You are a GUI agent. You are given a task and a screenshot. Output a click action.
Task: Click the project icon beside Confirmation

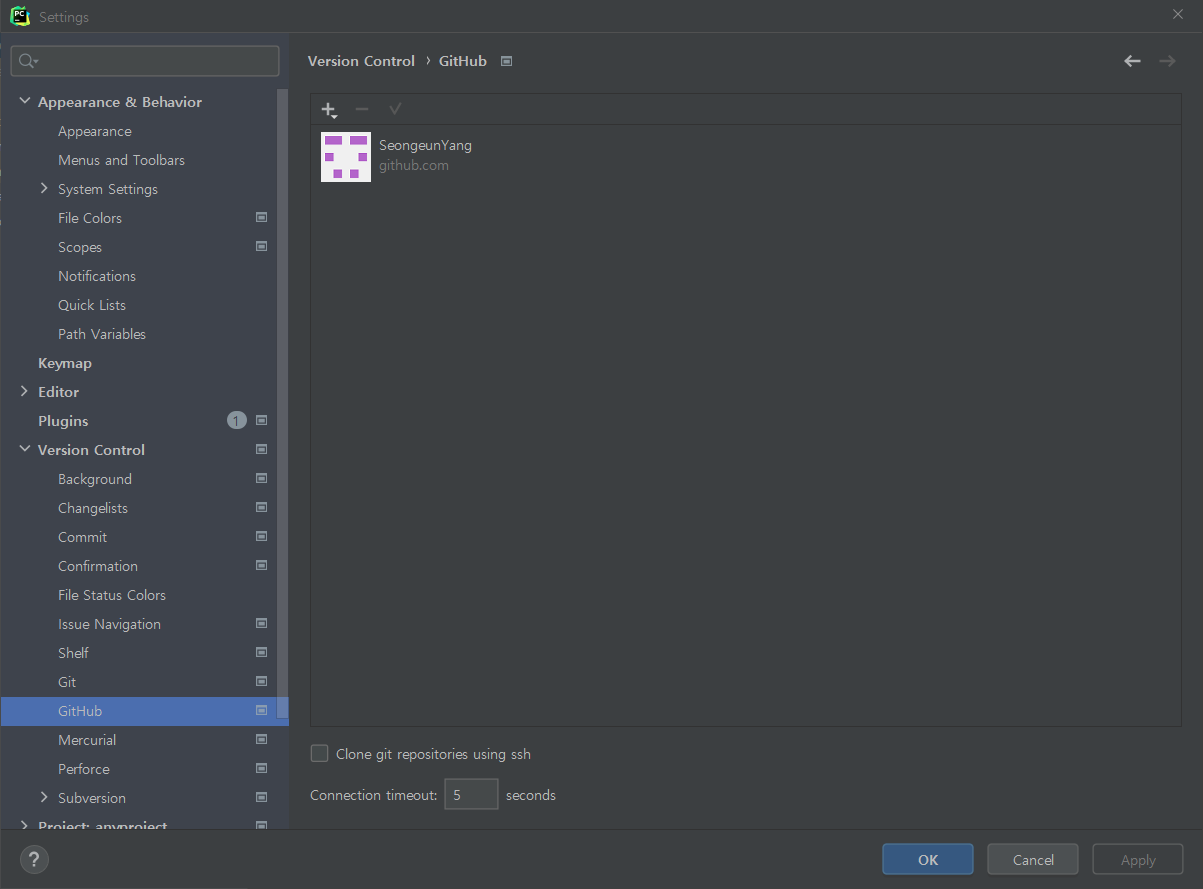click(261, 565)
